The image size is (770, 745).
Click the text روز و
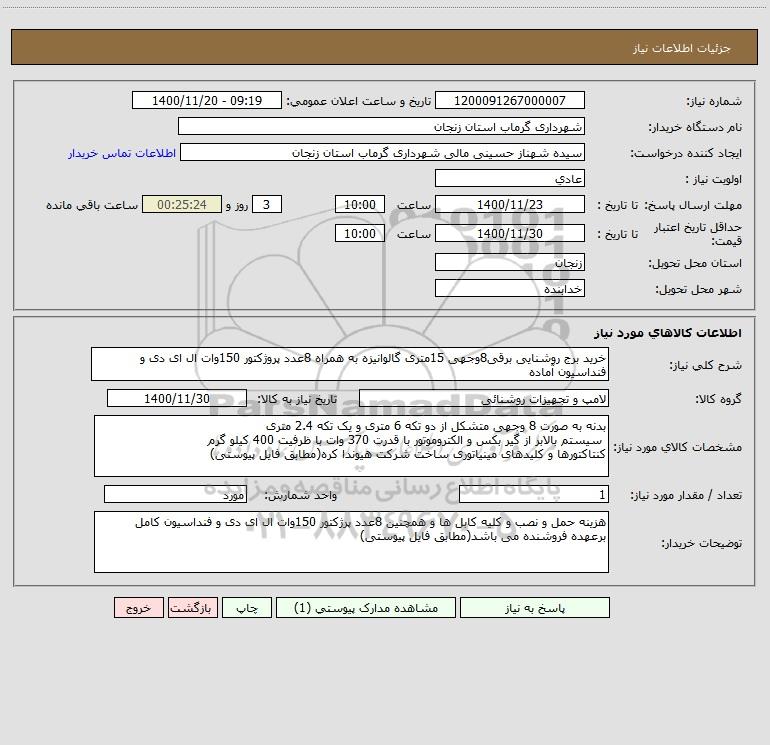(237, 205)
